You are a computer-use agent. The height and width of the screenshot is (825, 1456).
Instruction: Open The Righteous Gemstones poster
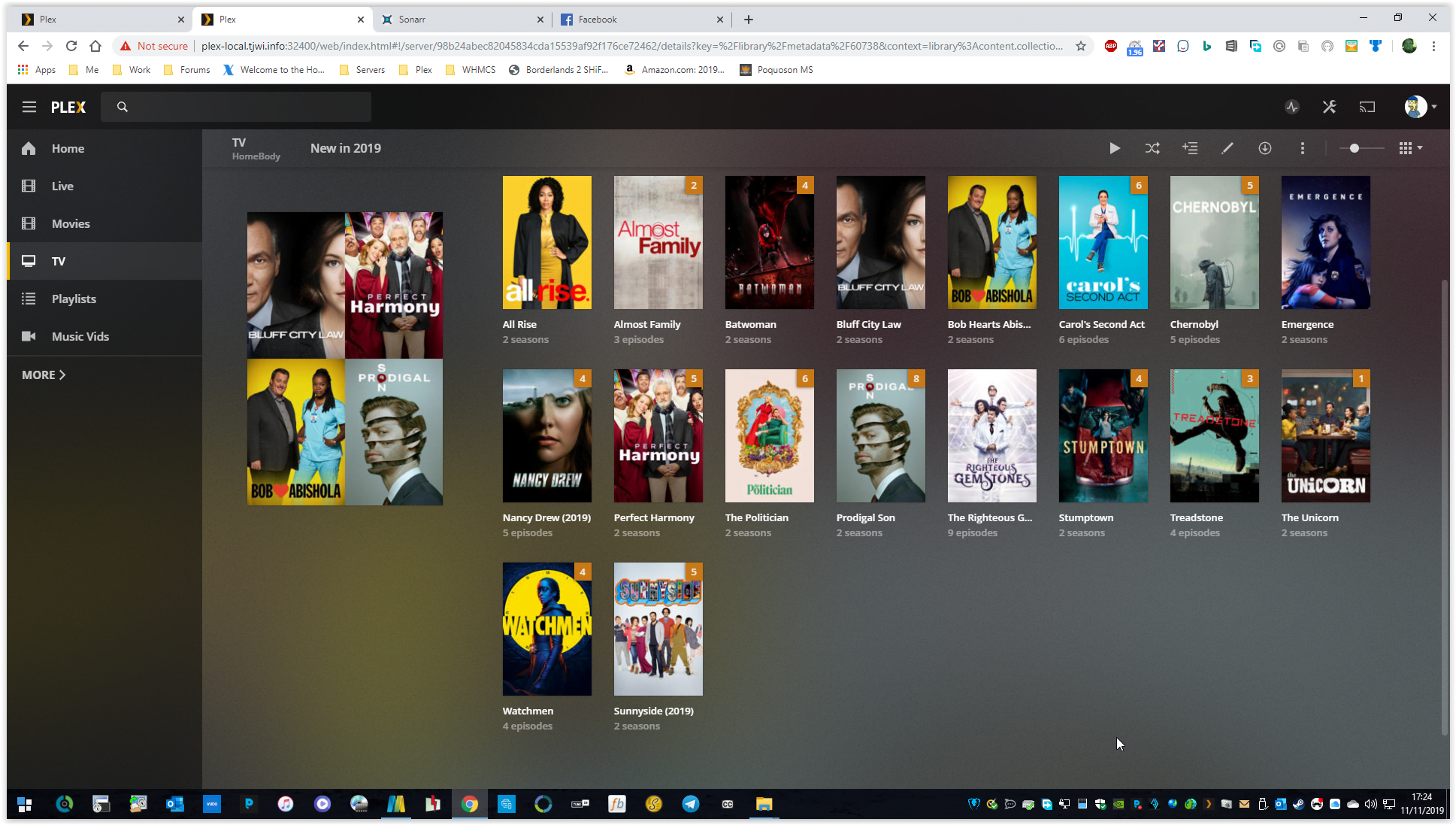click(992, 435)
